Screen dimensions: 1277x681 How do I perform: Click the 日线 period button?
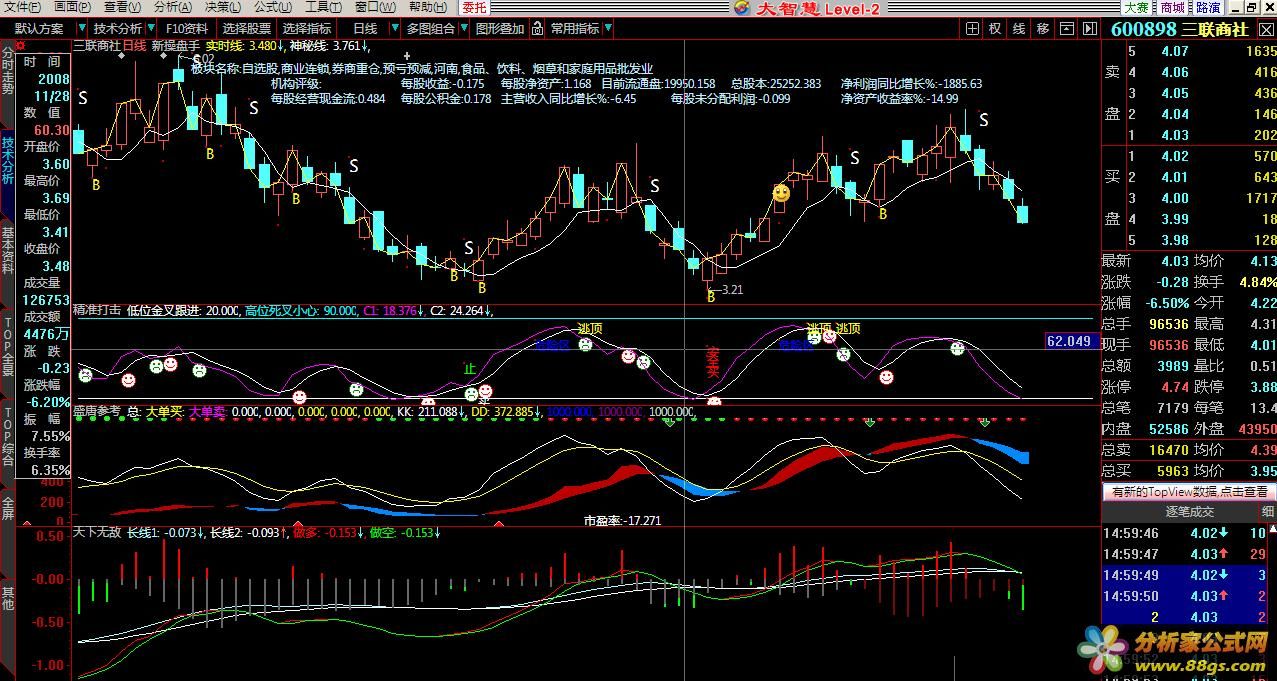pos(365,29)
